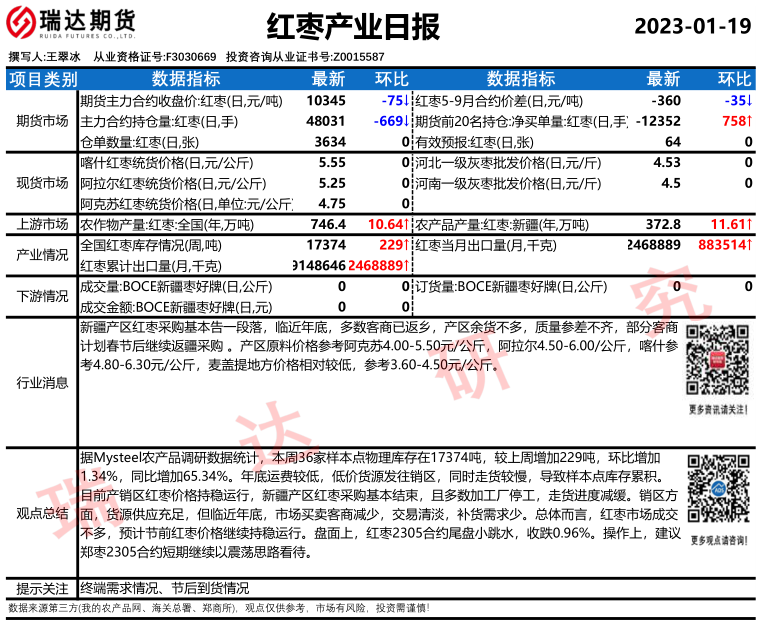Select the 提示关注 row label
The width and height of the screenshot is (760, 624).
pyautogui.click(x=40, y=588)
